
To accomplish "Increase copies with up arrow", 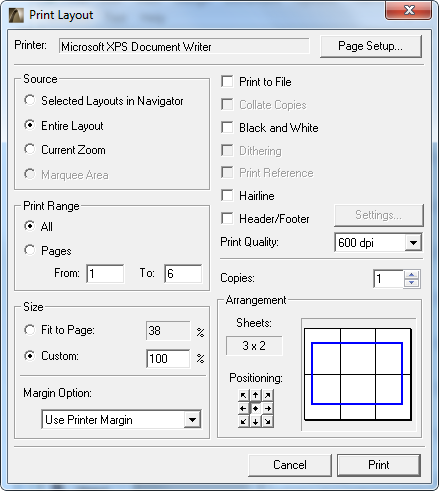I will [x=412, y=275].
